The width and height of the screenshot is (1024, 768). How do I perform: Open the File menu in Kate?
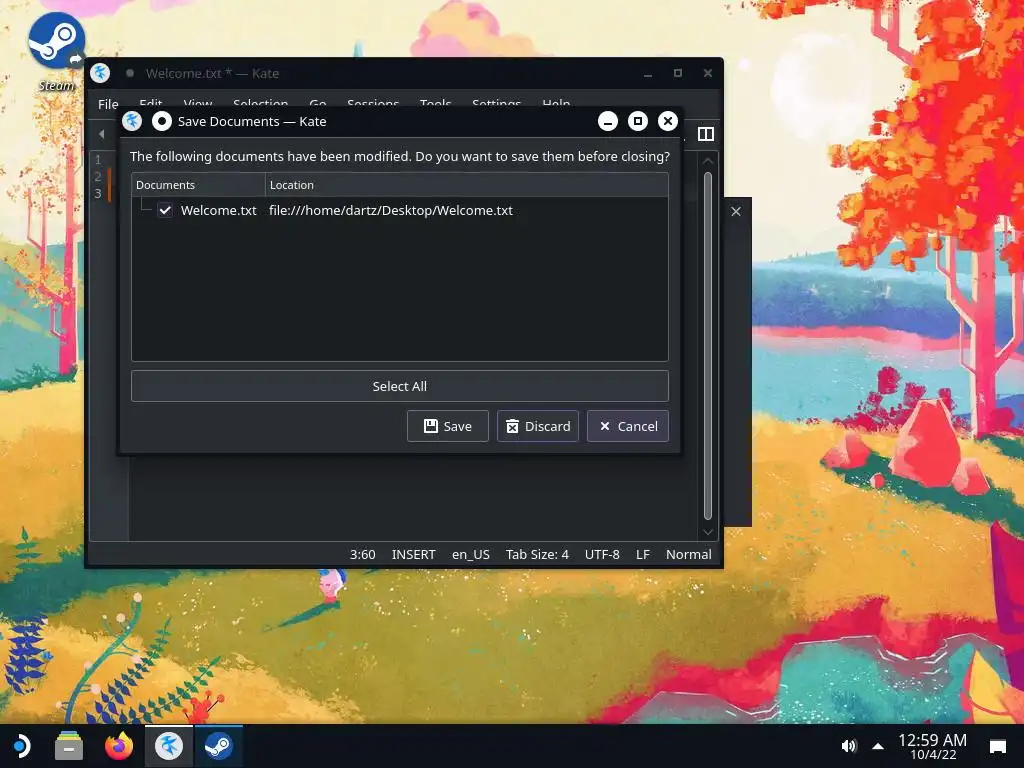(x=108, y=104)
